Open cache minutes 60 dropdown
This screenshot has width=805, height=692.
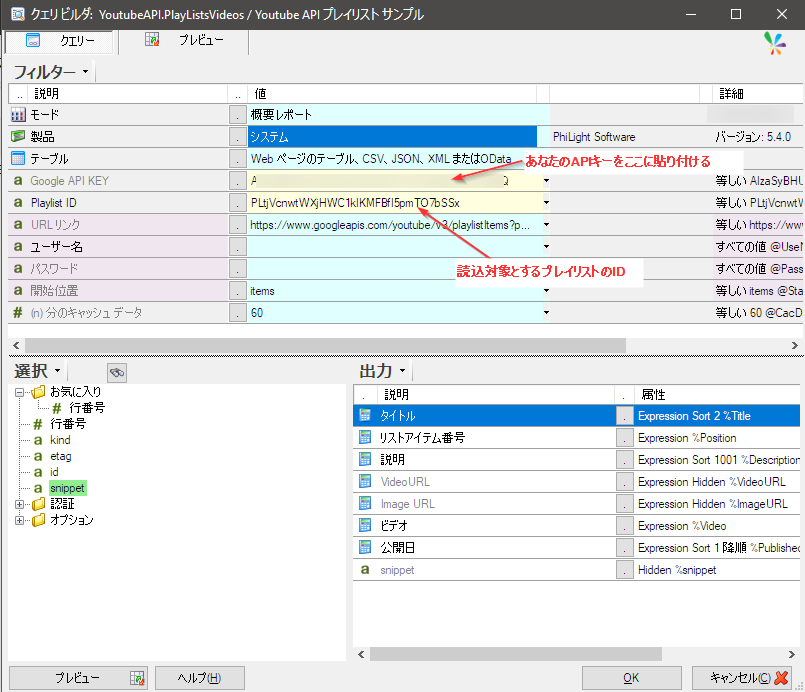(546, 313)
